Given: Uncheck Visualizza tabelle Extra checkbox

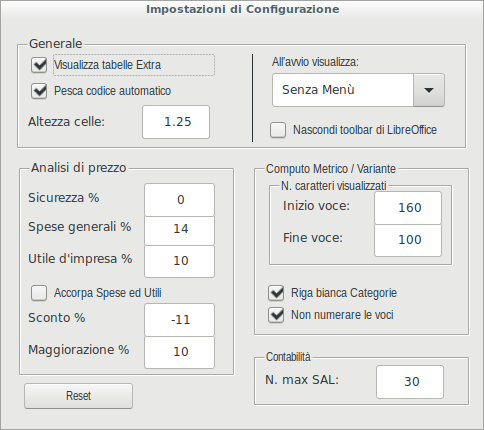Looking at the screenshot, I should 39,65.
